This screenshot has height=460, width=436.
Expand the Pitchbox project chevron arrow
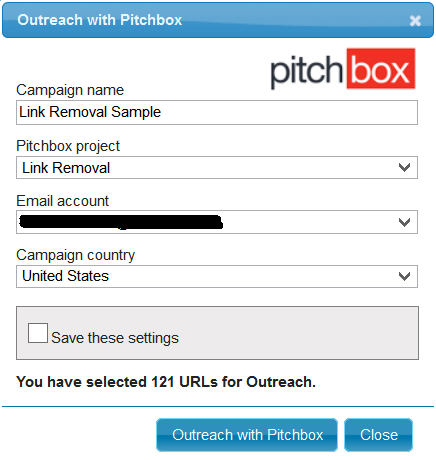tap(404, 167)
